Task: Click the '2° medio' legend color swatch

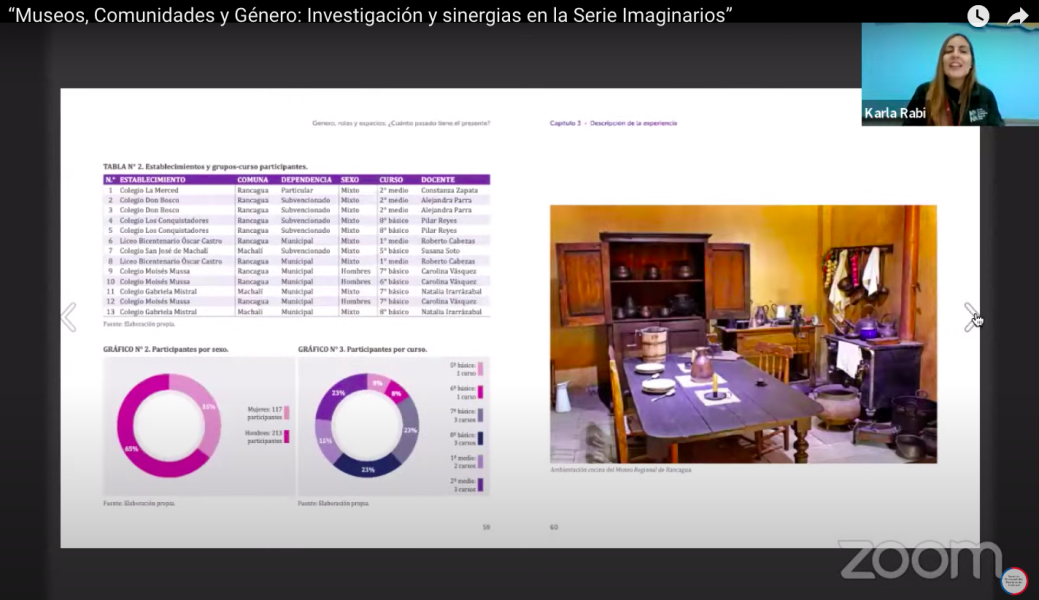Action: [480, 485]
